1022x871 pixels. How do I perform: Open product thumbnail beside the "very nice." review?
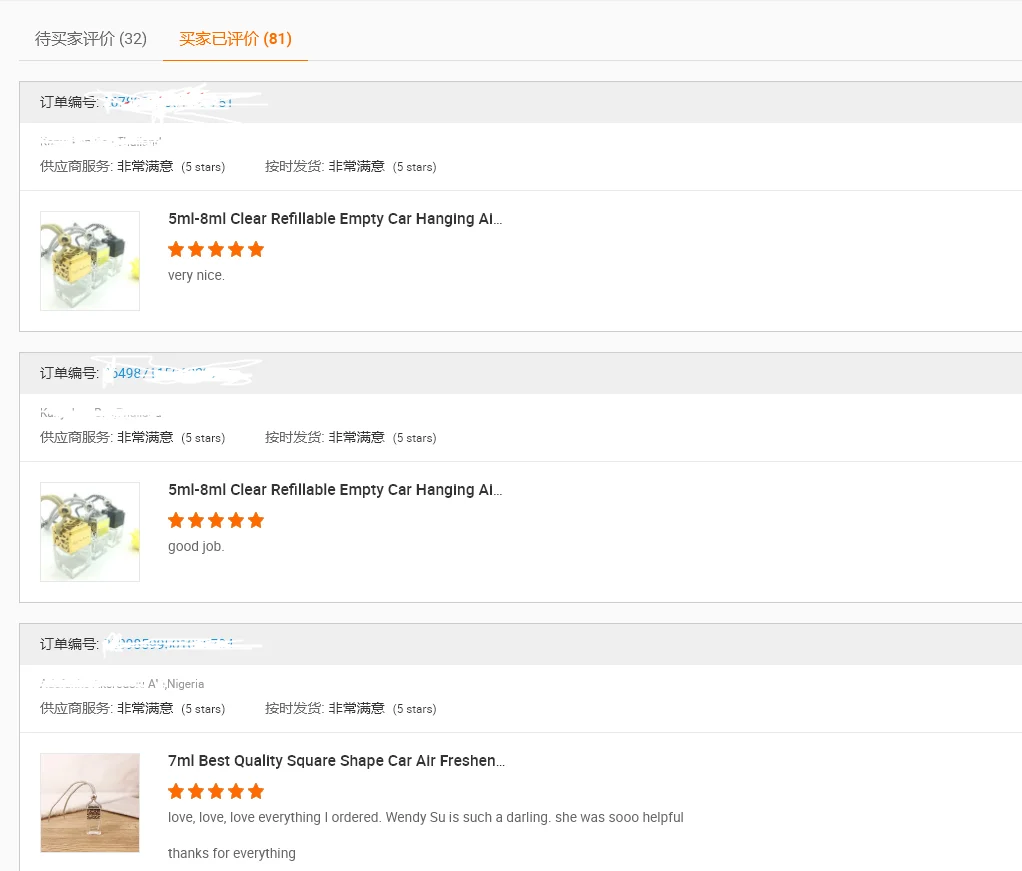point(90,260)
